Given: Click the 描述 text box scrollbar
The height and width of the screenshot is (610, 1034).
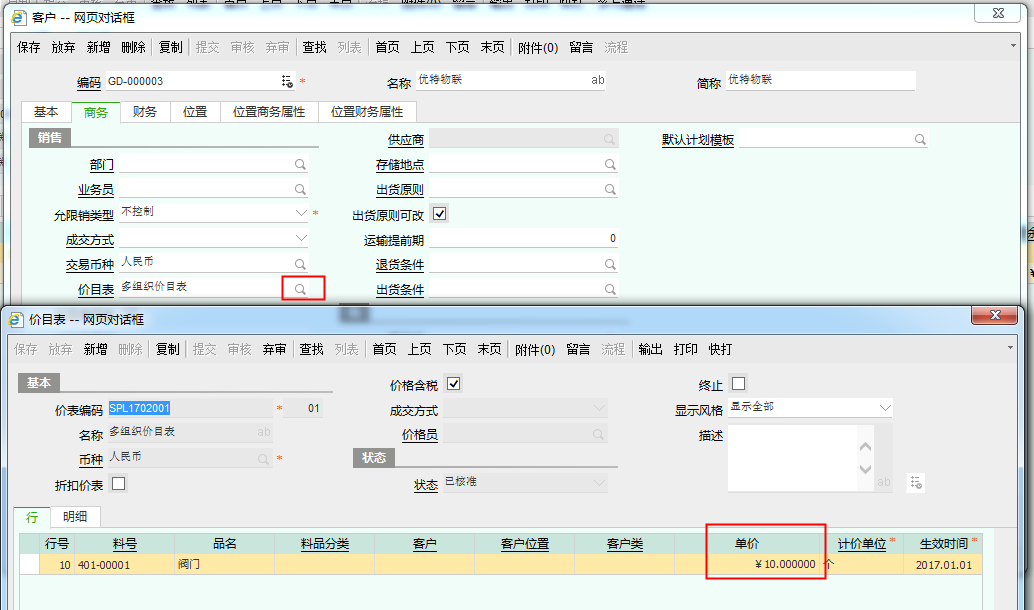Looking at the screenshot, I should [x=866, y=459].
